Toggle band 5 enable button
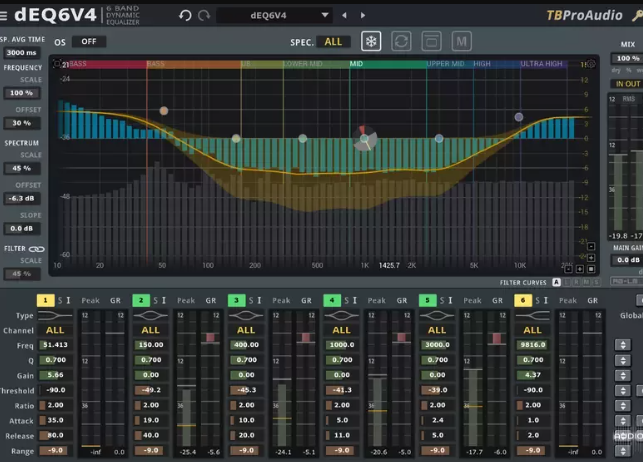 (427, 300)
